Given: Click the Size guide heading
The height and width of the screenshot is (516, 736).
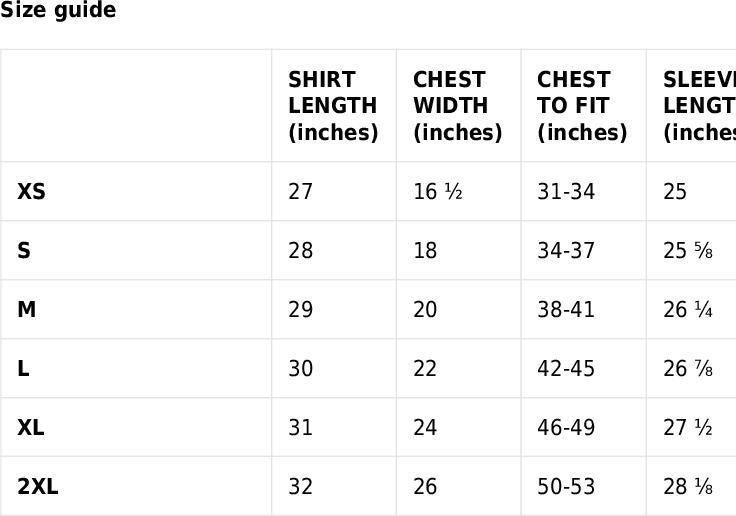Looking at the screenshot, I should (x=58, y=11).
